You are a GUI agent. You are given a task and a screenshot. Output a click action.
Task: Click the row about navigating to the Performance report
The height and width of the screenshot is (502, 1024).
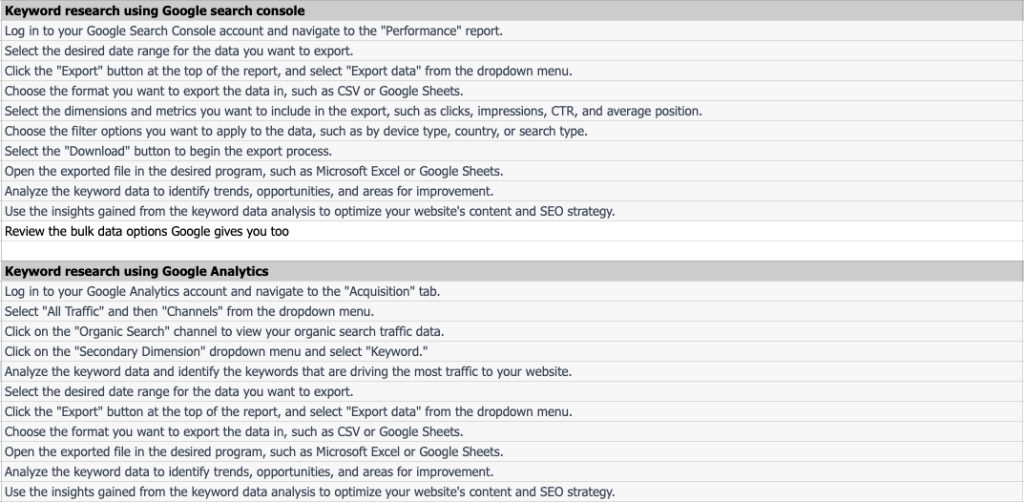[512, 31]
